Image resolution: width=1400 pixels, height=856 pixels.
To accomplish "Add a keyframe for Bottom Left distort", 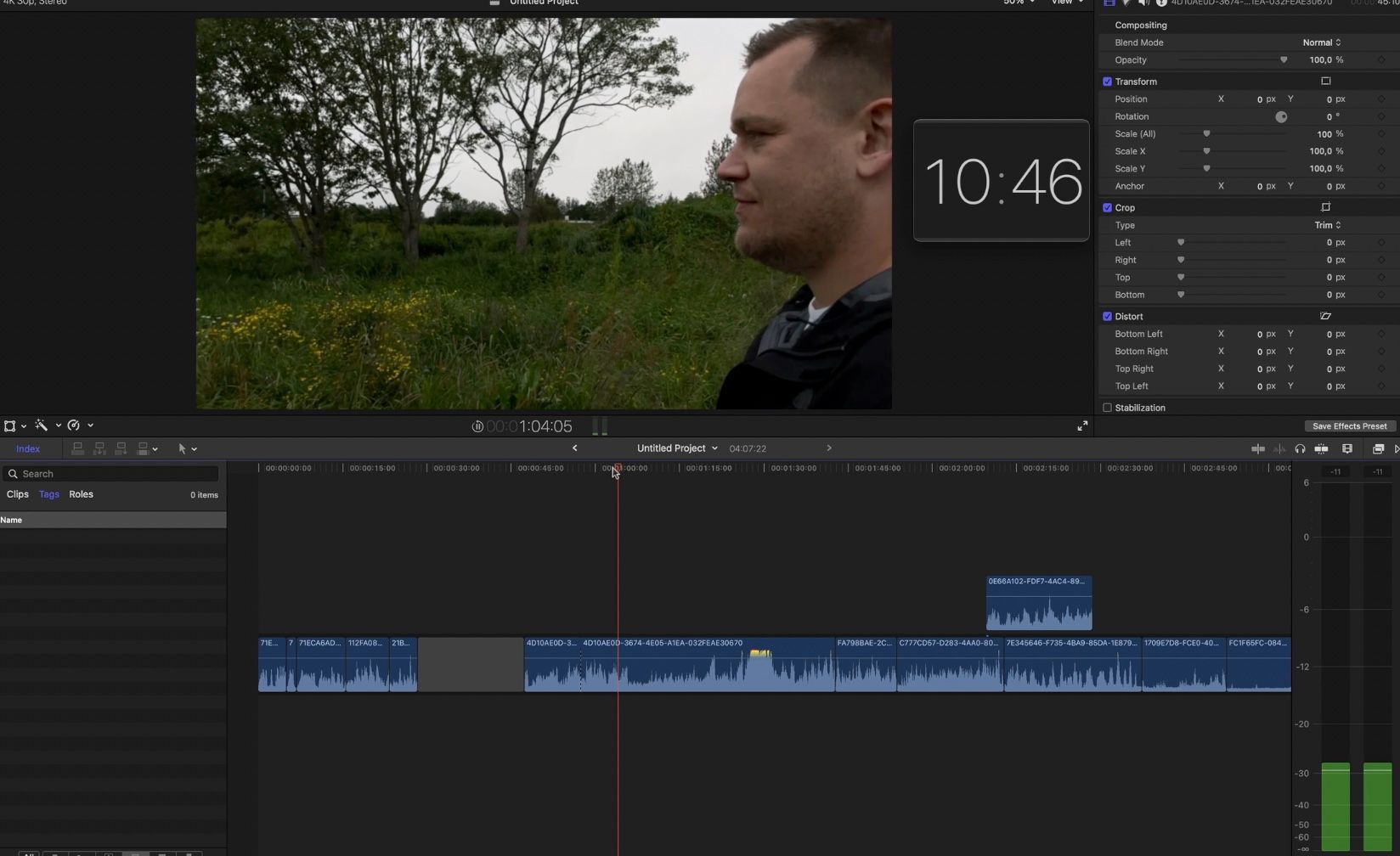I will tap(1381, 334).
